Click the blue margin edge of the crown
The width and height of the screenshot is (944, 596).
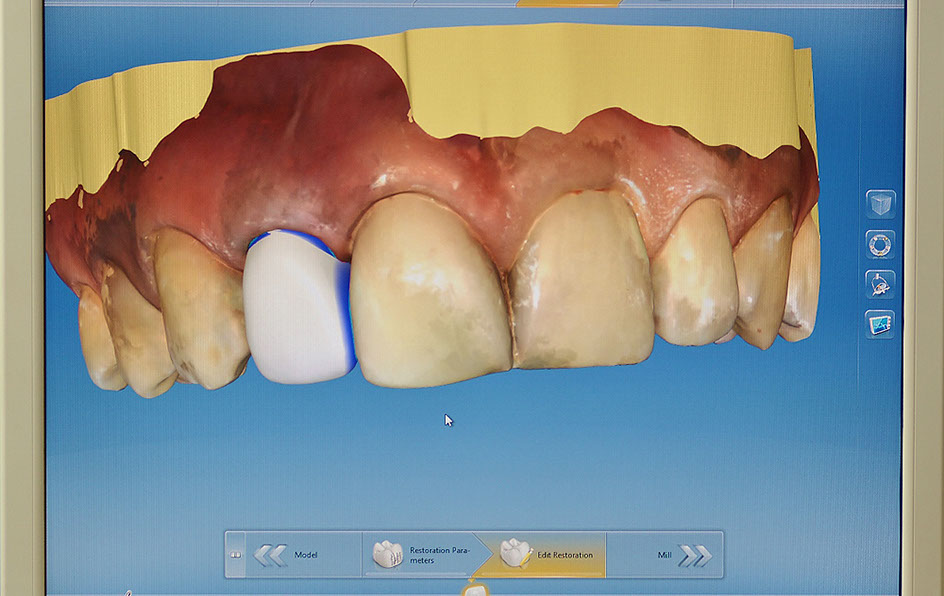point(346,308)
